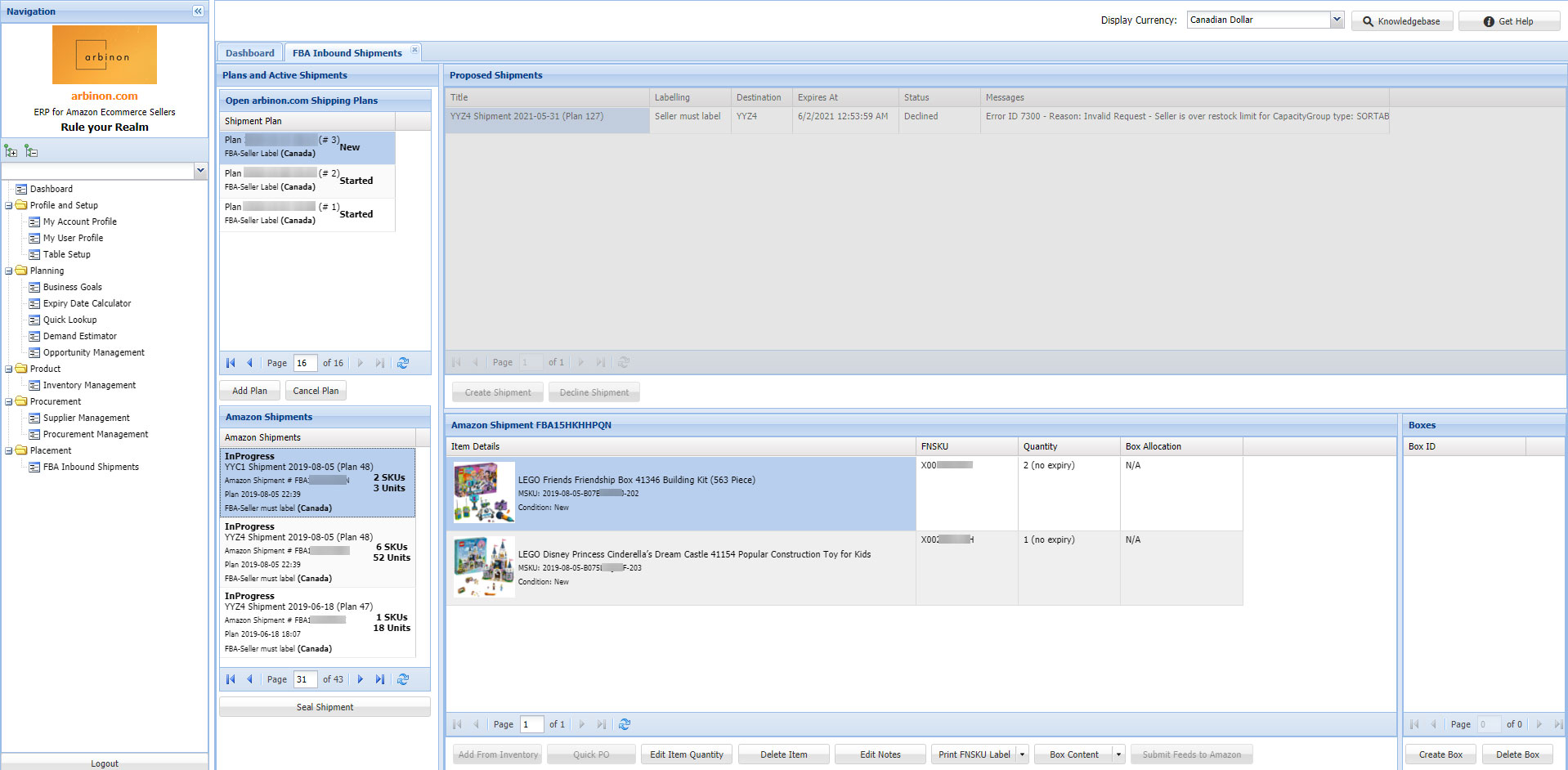Sort by the Quantity column header

coord(1068,446)
